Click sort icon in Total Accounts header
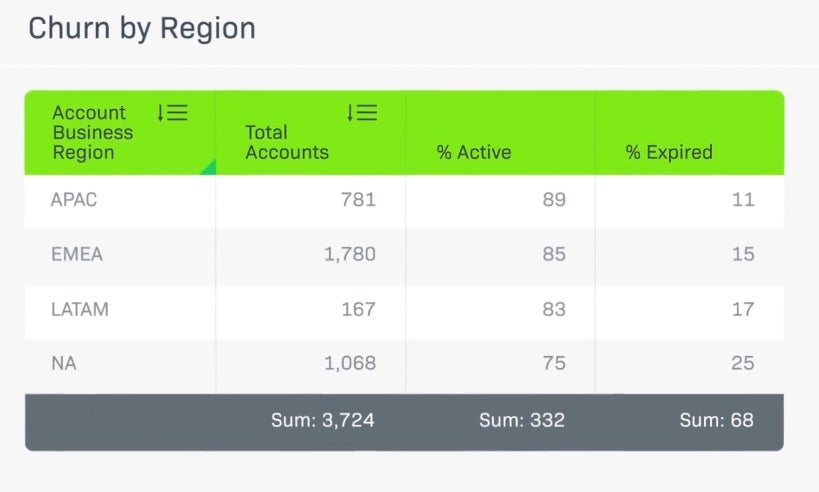The width and height of the screenshot is (819, 492). (362, 113)
